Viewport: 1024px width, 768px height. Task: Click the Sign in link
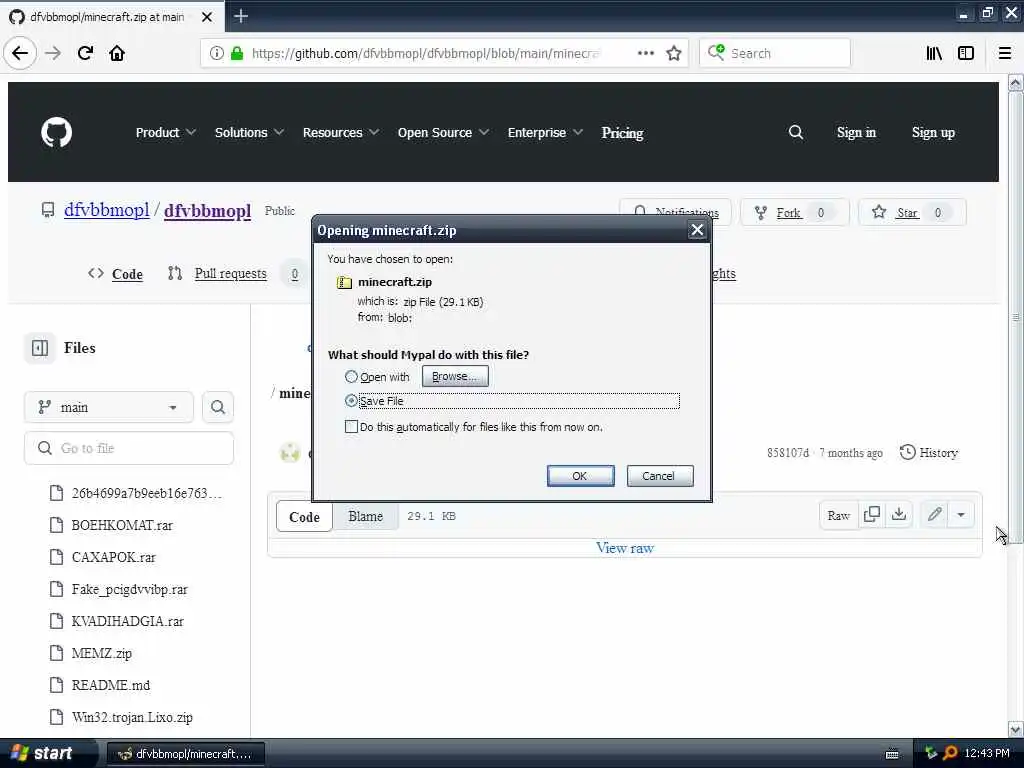pos(856,133)
